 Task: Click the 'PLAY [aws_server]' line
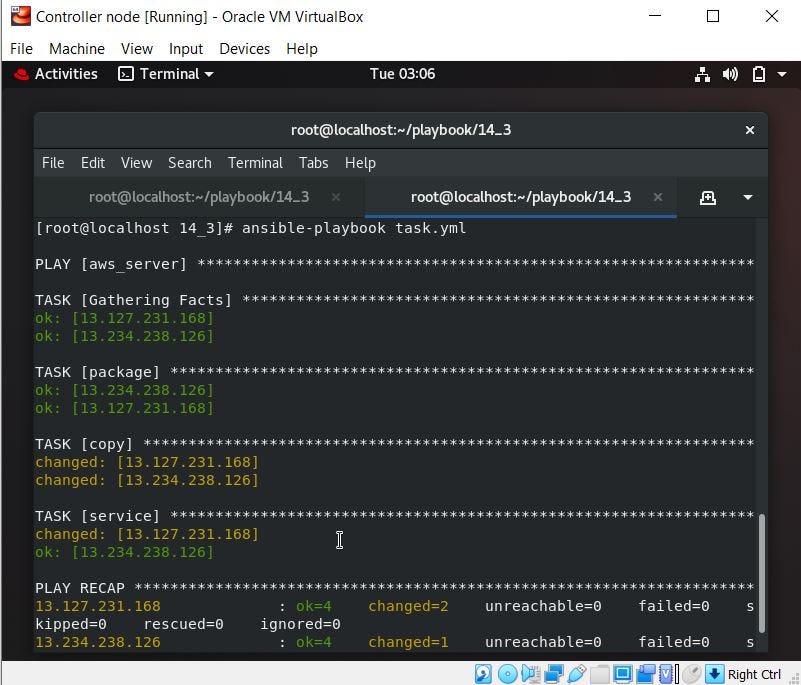click(x=394, y=264)
